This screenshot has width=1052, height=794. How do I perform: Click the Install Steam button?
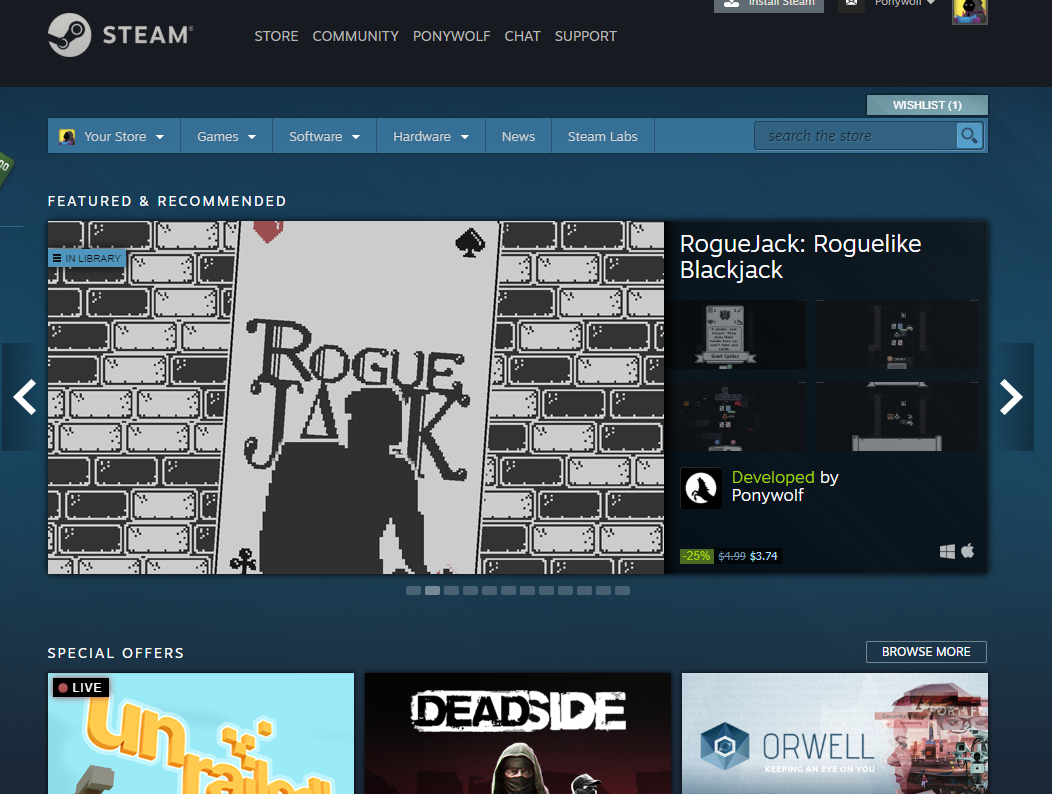(x=769, y=5)
